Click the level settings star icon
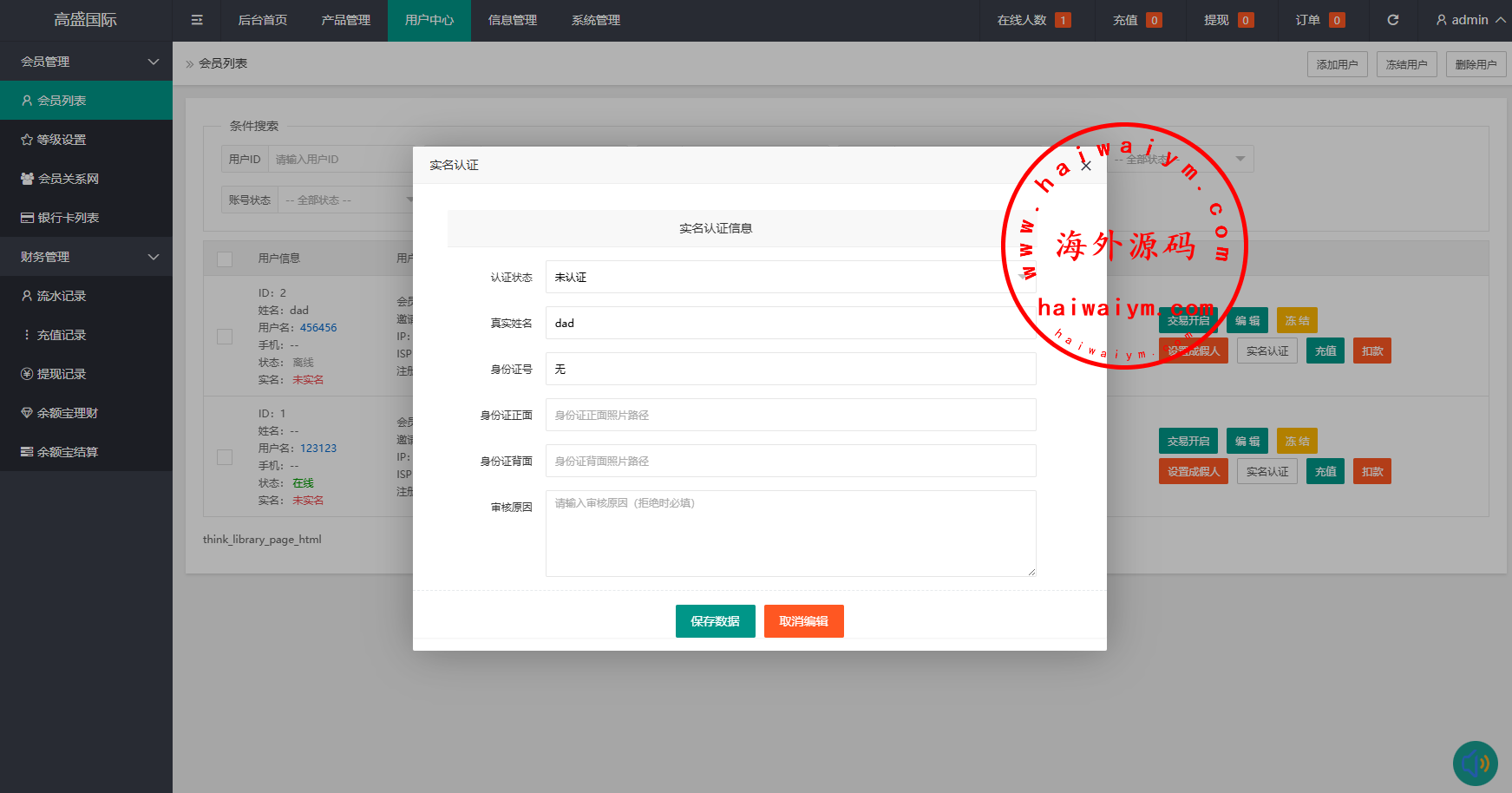This screenshot has width=1512, height=793. [27, 140]
